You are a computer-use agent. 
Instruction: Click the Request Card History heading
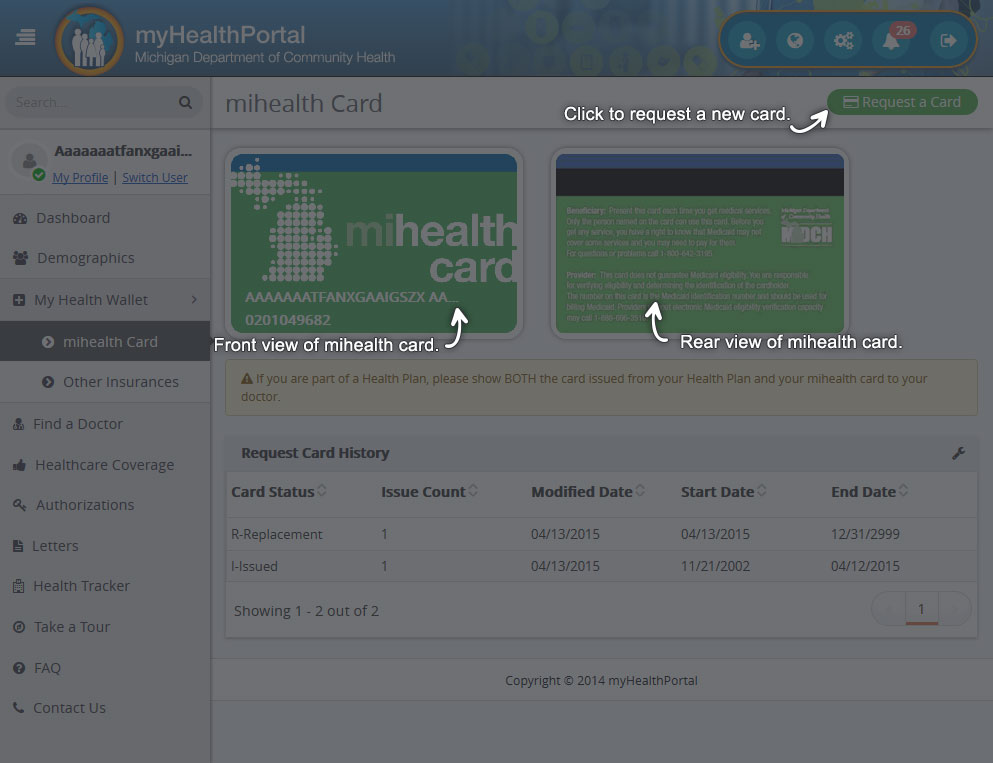coord(315,453)
